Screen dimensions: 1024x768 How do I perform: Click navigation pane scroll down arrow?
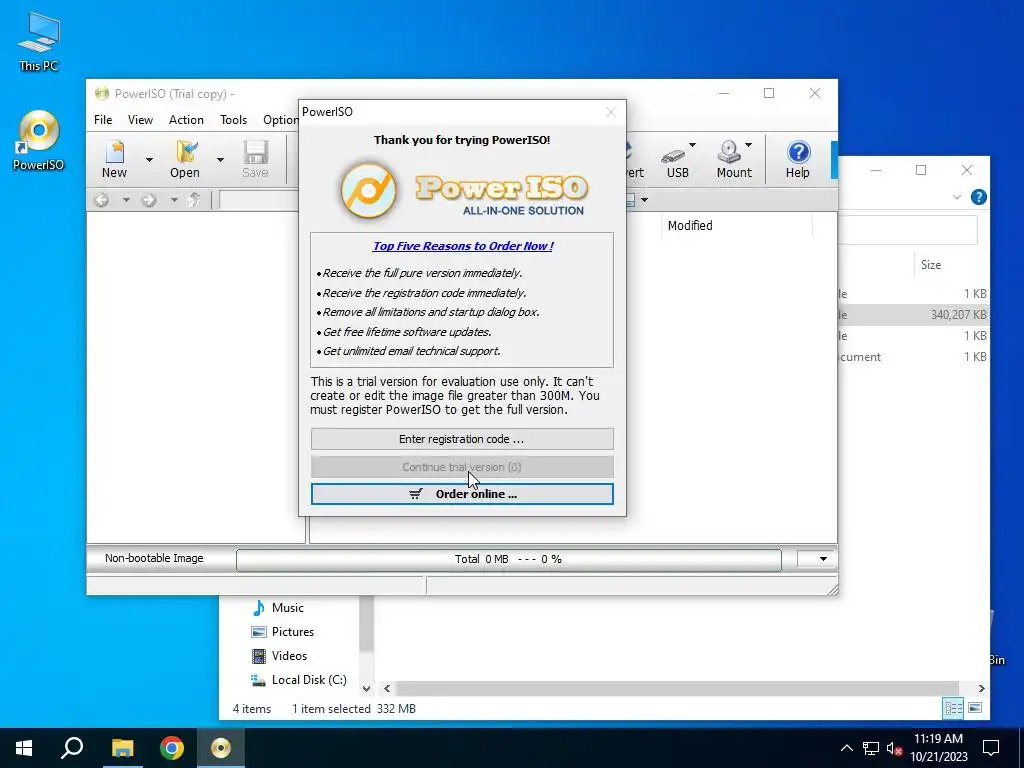tap(366, 688)
